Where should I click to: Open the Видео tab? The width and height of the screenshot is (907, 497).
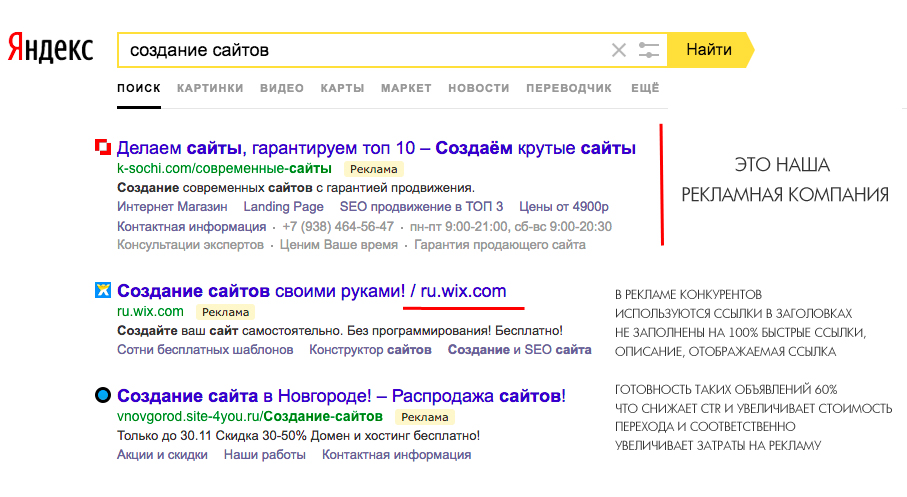tap(282, 88)
